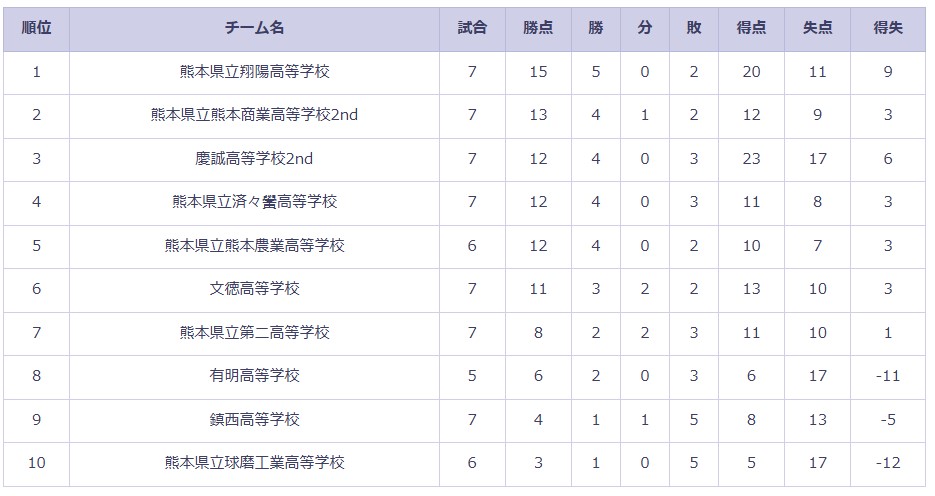The height and width of the screenshot is (496, 935).
Task: Click the 試合 column header
Action: coord(472,28)
